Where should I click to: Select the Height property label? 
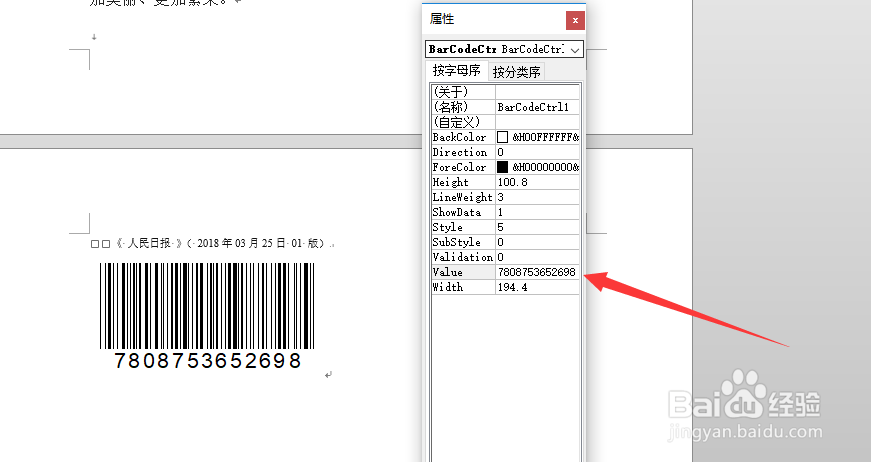[463, 182]
